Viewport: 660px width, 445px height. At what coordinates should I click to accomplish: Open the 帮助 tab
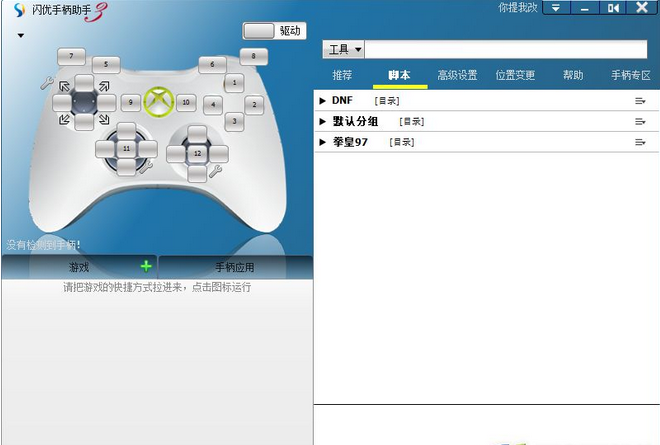(x=573, y=75)
